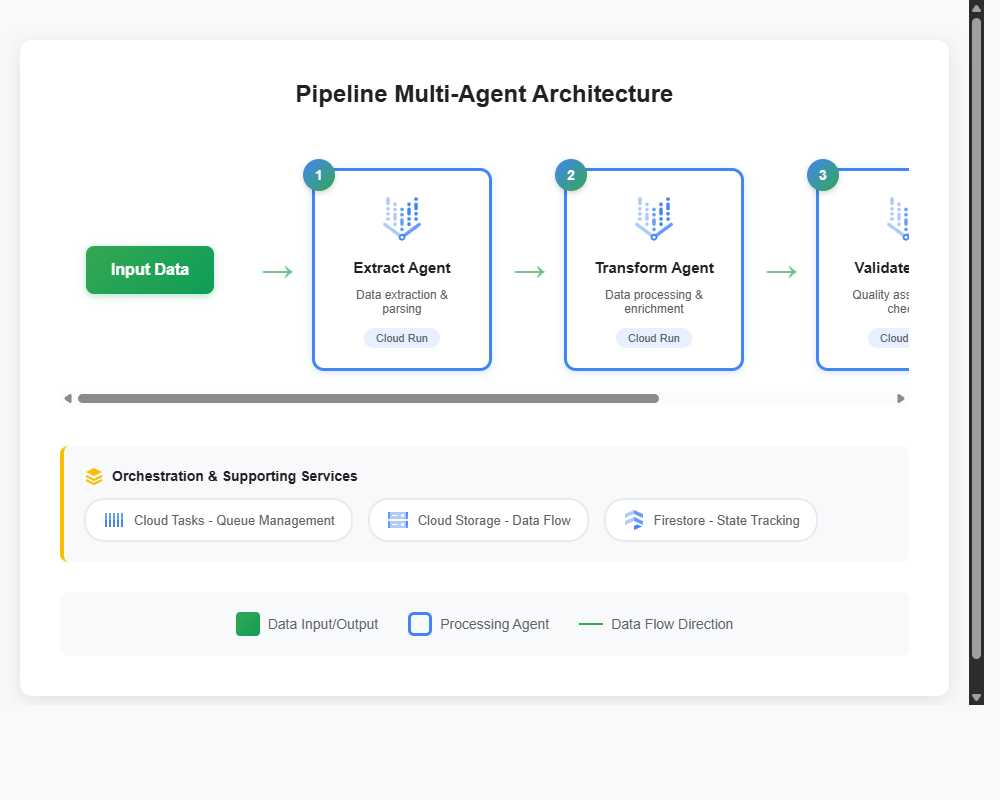Click the Cloud Run tag on Transform Agent

pyautogui.click(x=654, y=338)
